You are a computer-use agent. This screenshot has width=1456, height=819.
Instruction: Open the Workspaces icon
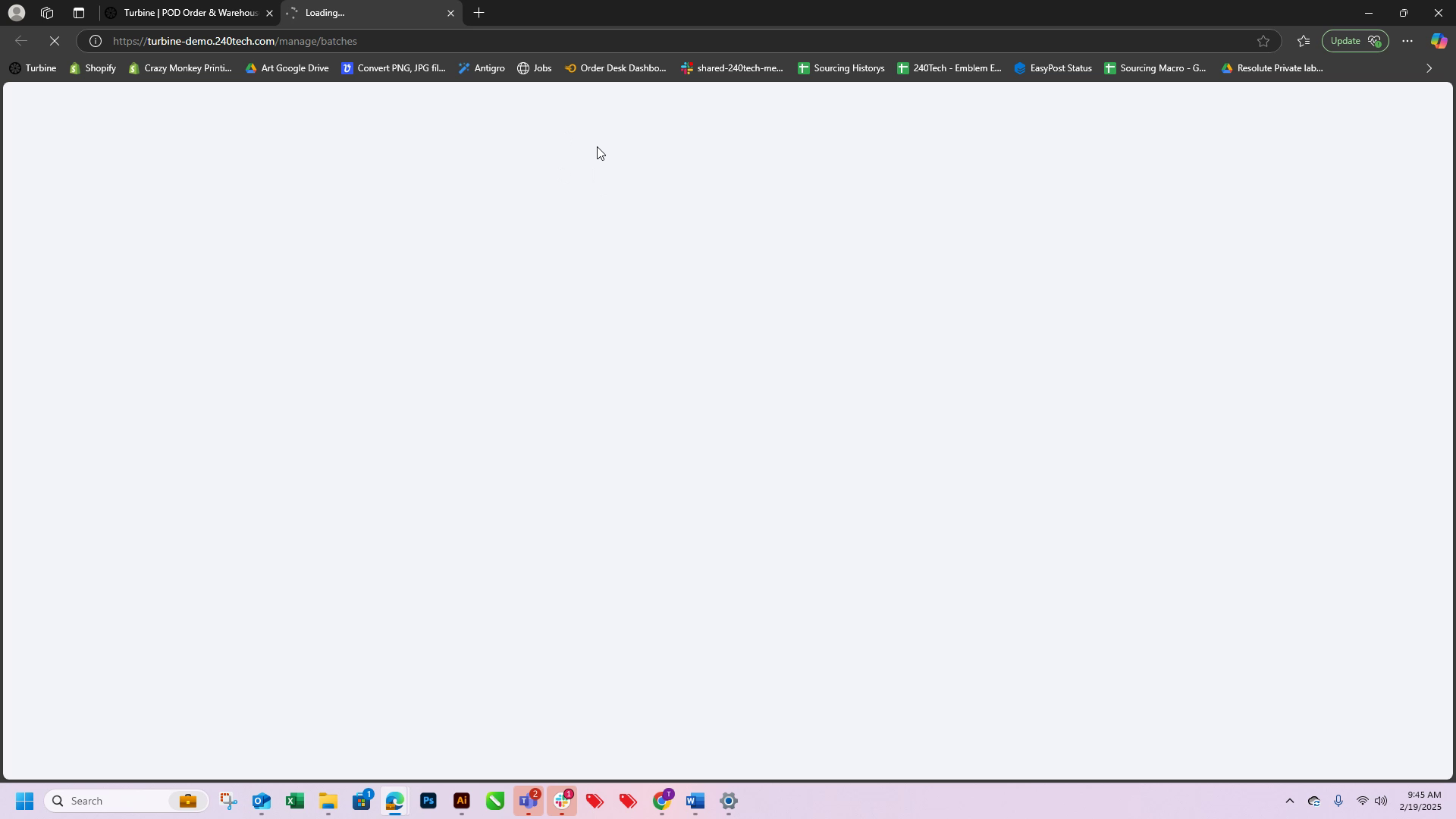pyautogui.click(x=47, y=13)
